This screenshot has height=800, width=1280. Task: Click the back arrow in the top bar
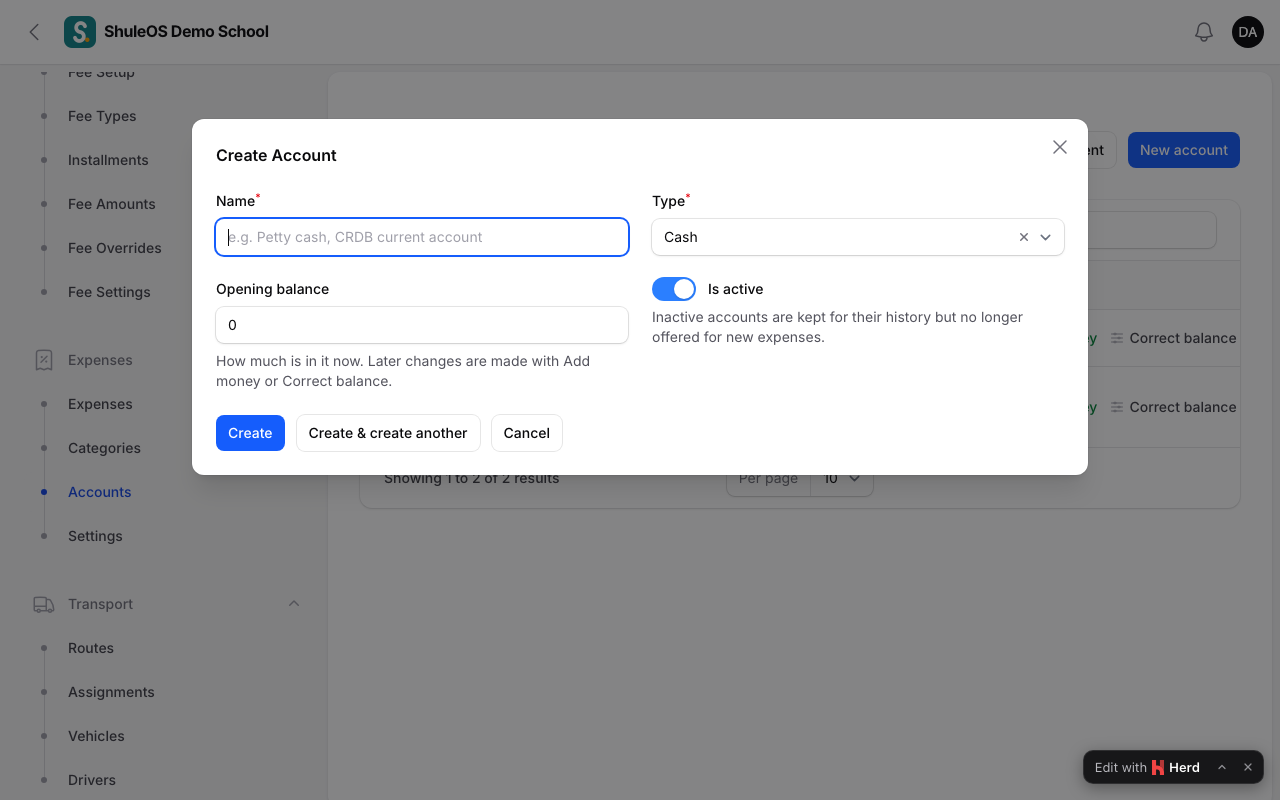(34, 32)
